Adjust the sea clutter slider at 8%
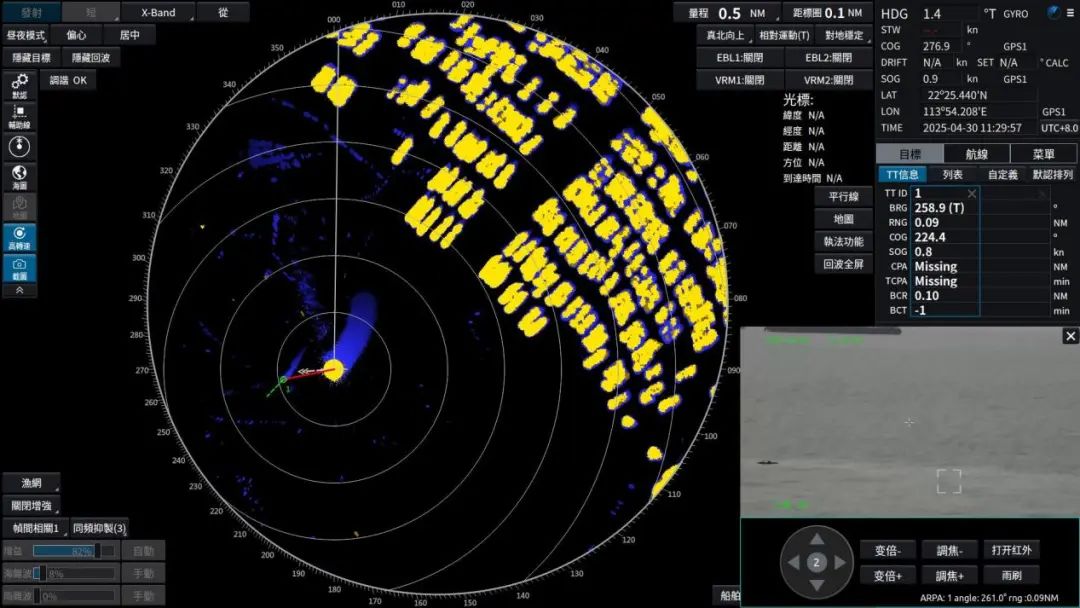 click(74, 574)
